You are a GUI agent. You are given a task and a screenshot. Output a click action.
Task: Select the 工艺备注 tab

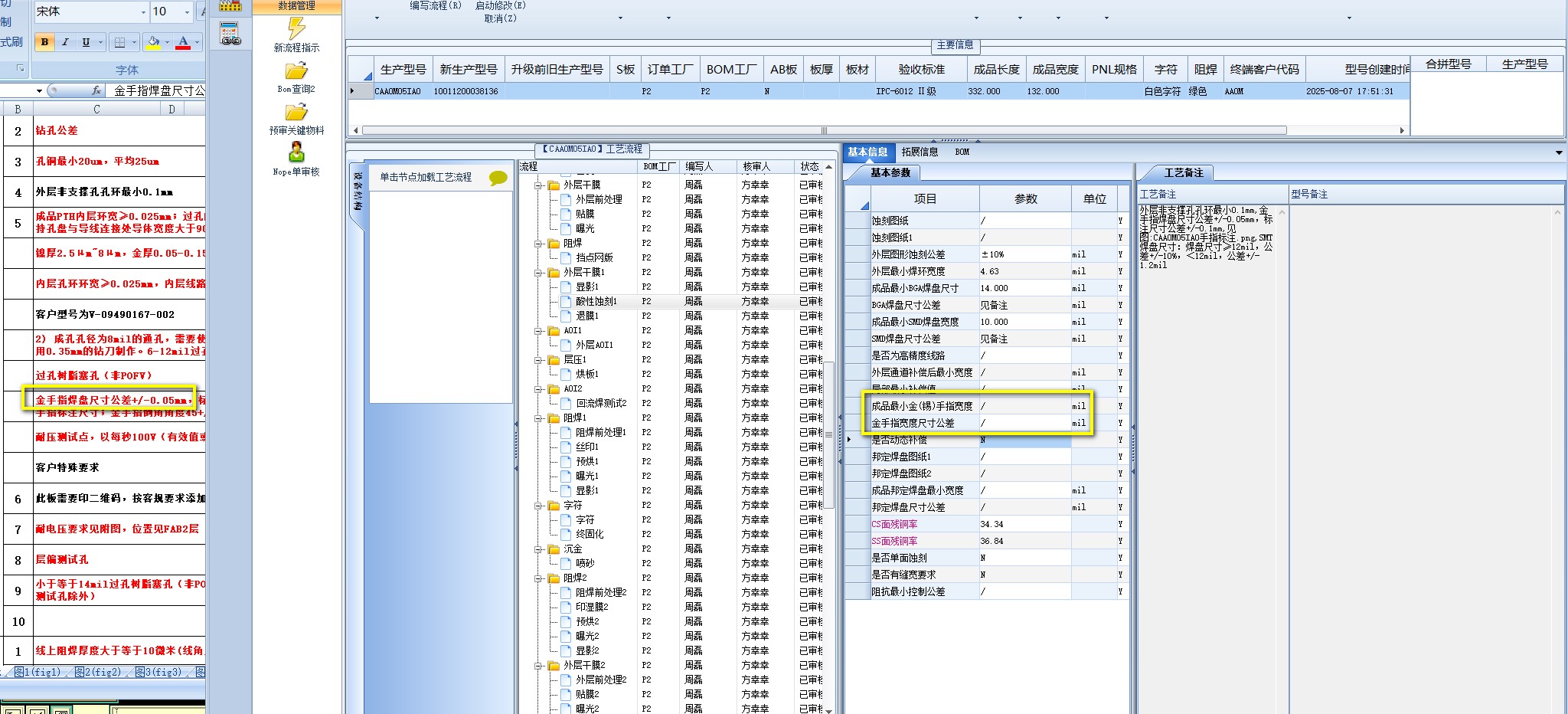1184,172
